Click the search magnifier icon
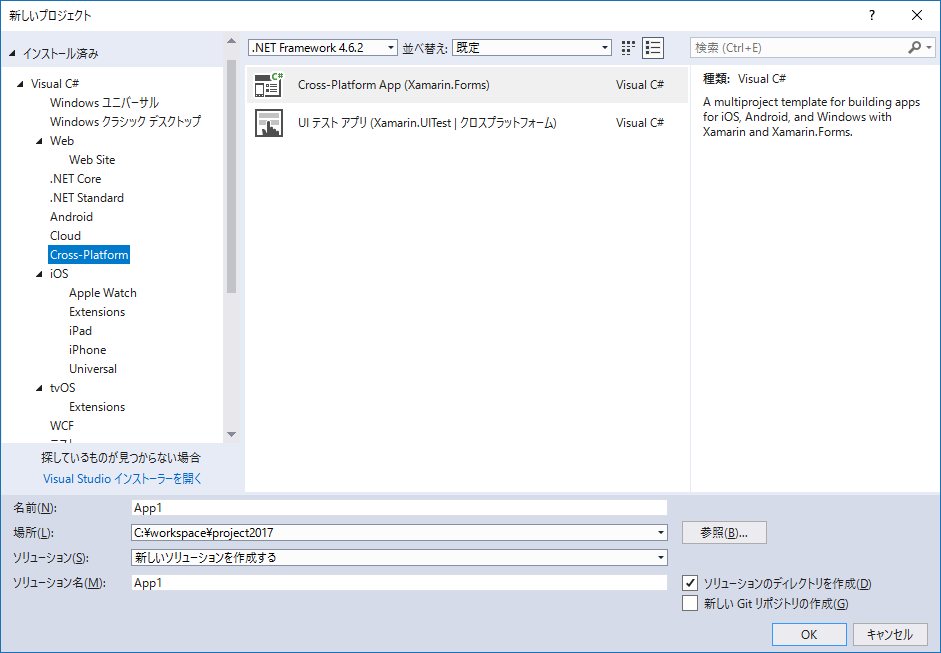 click(x=916, y=47)
